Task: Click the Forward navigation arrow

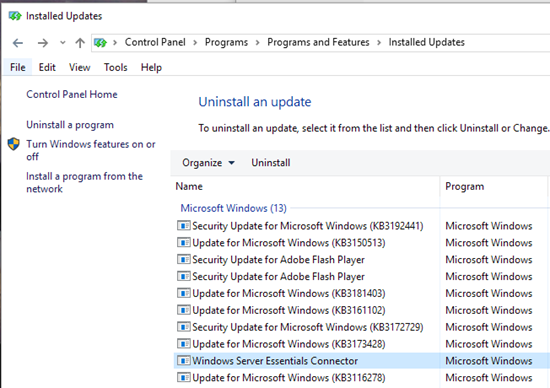Action: (43, 43)
